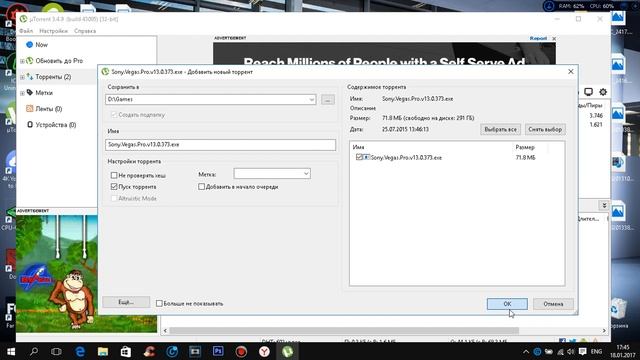Select Торренты (2) in the sidebar

53,77
